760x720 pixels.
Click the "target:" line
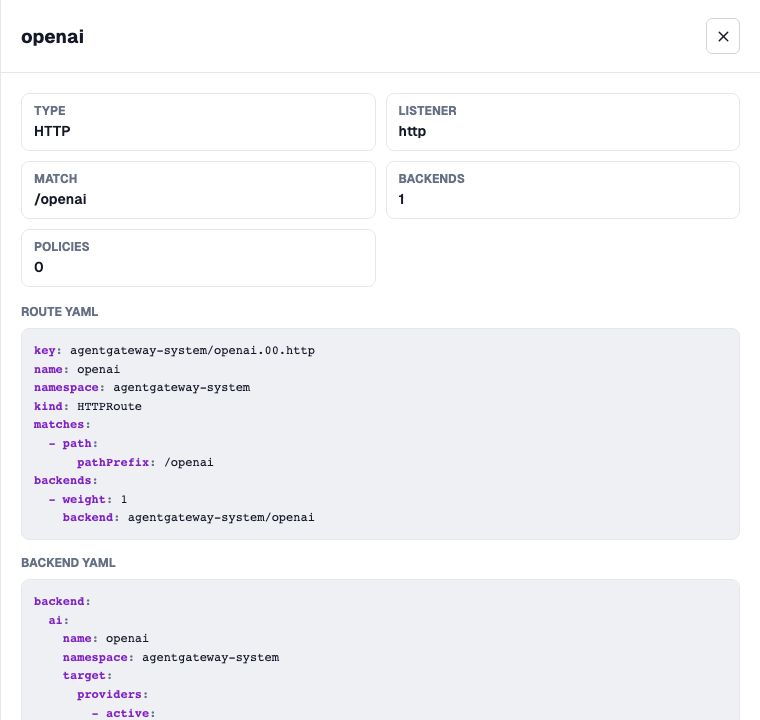[87, 676]
